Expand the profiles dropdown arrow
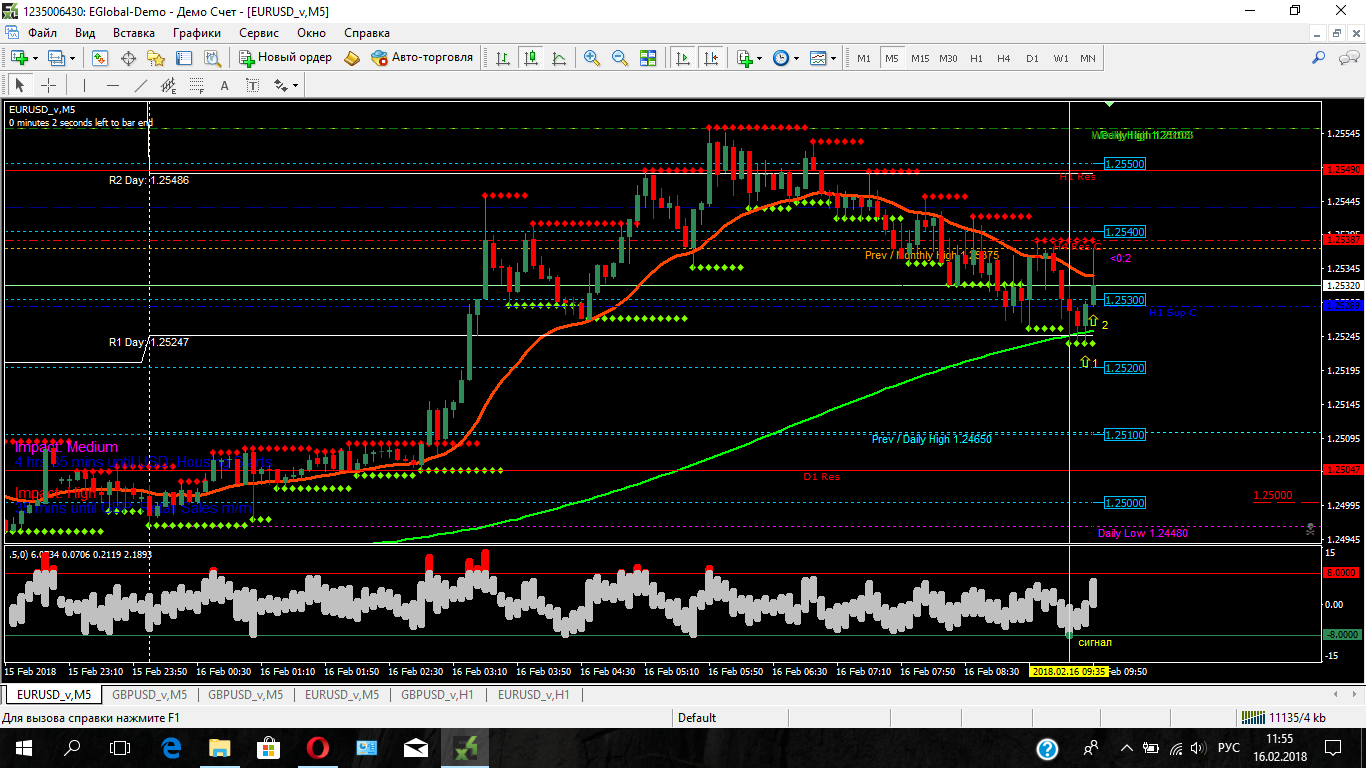 72,58
